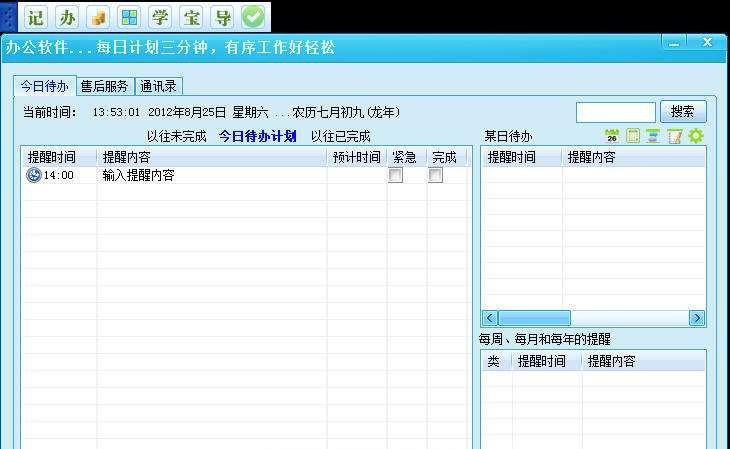Close the 办公软件 window
The width and height of the screenshot is (730, 449).
tap(707, 42)
